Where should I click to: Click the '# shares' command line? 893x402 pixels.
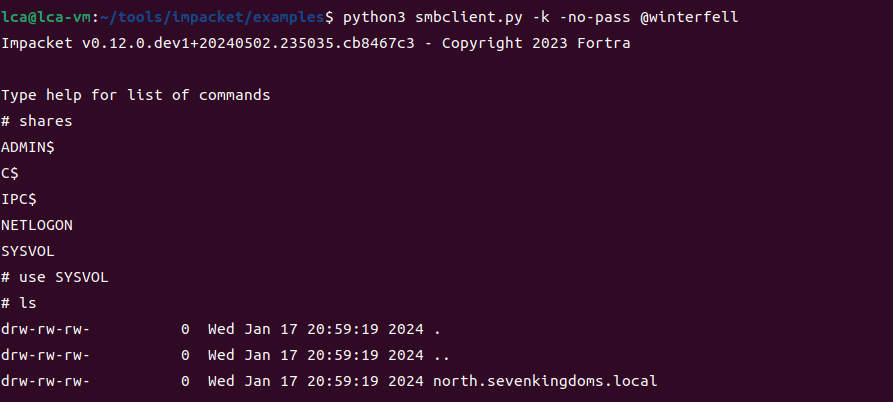[x=37, y=121]
